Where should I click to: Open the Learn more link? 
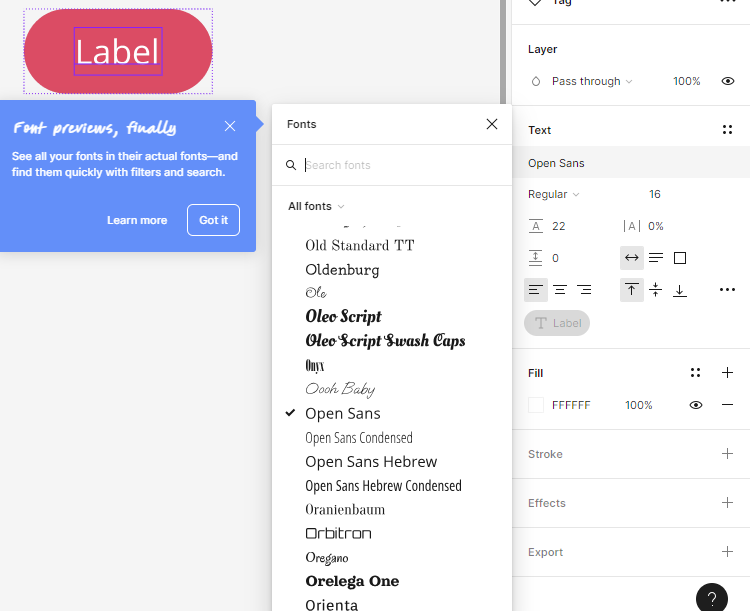point(137,220)
